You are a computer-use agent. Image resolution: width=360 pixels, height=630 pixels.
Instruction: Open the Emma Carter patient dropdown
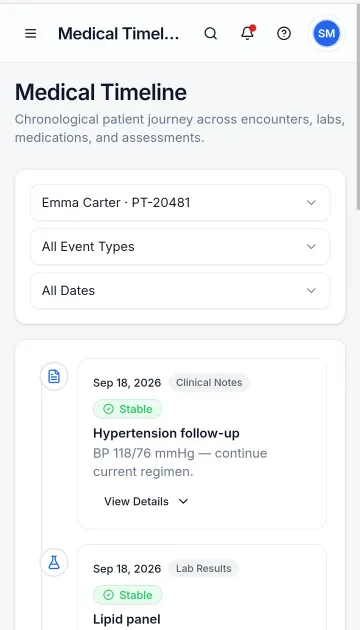coord(180,202)
